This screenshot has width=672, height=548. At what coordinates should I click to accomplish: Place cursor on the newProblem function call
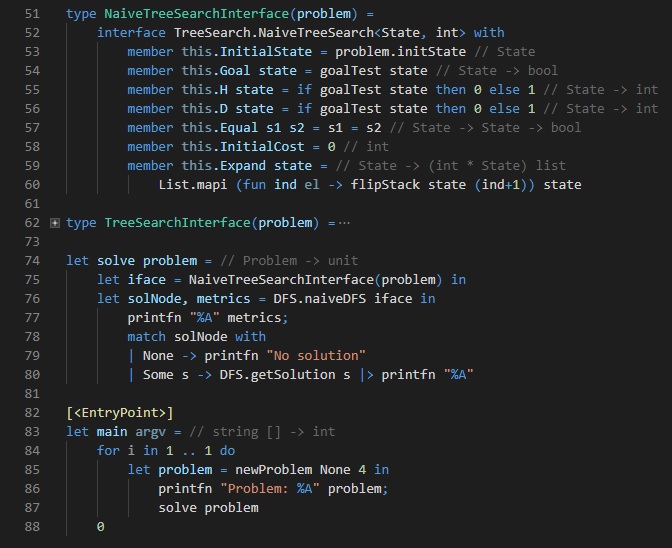pos(270,469)
